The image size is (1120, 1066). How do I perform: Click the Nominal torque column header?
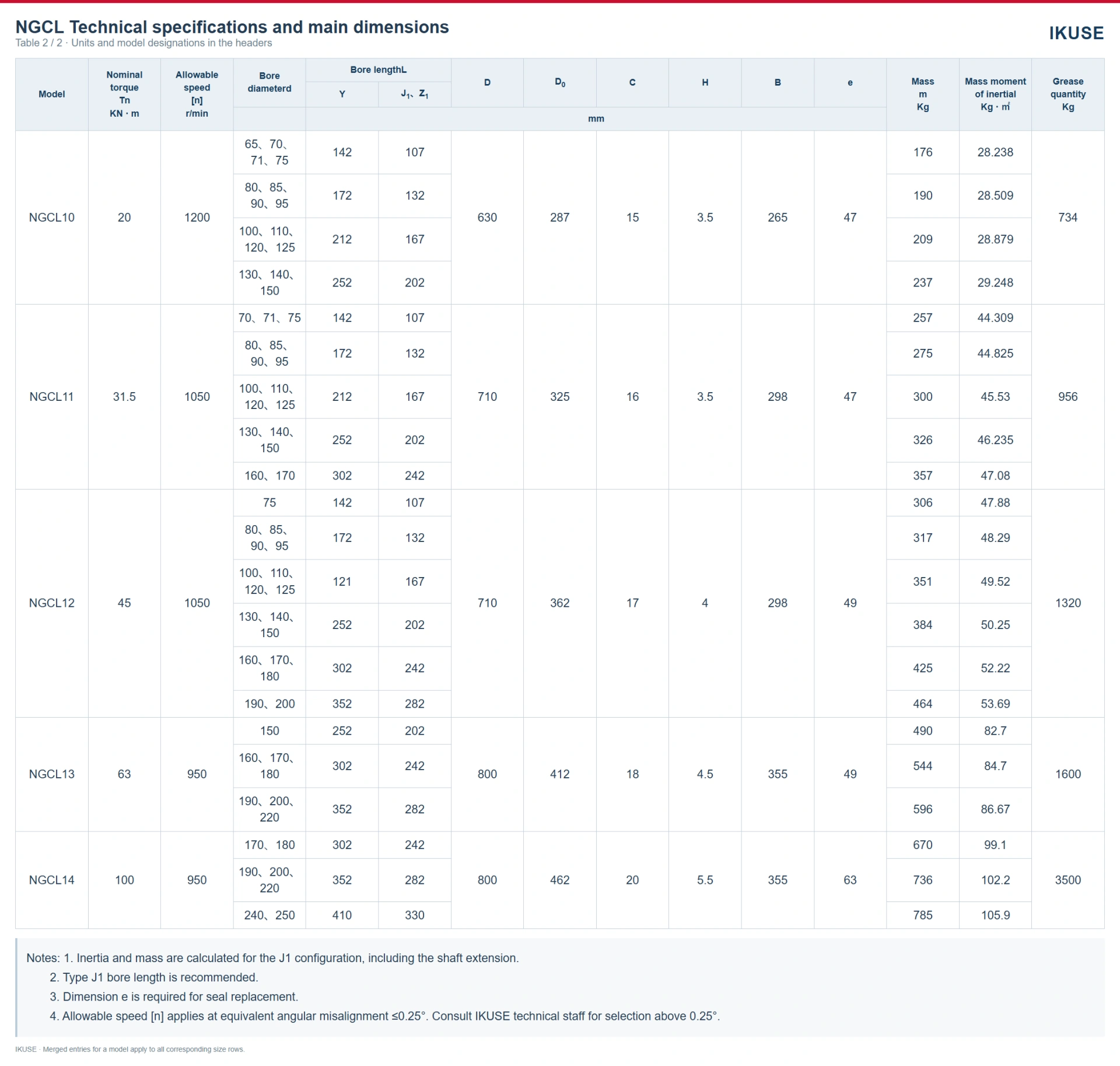point(124,94)
